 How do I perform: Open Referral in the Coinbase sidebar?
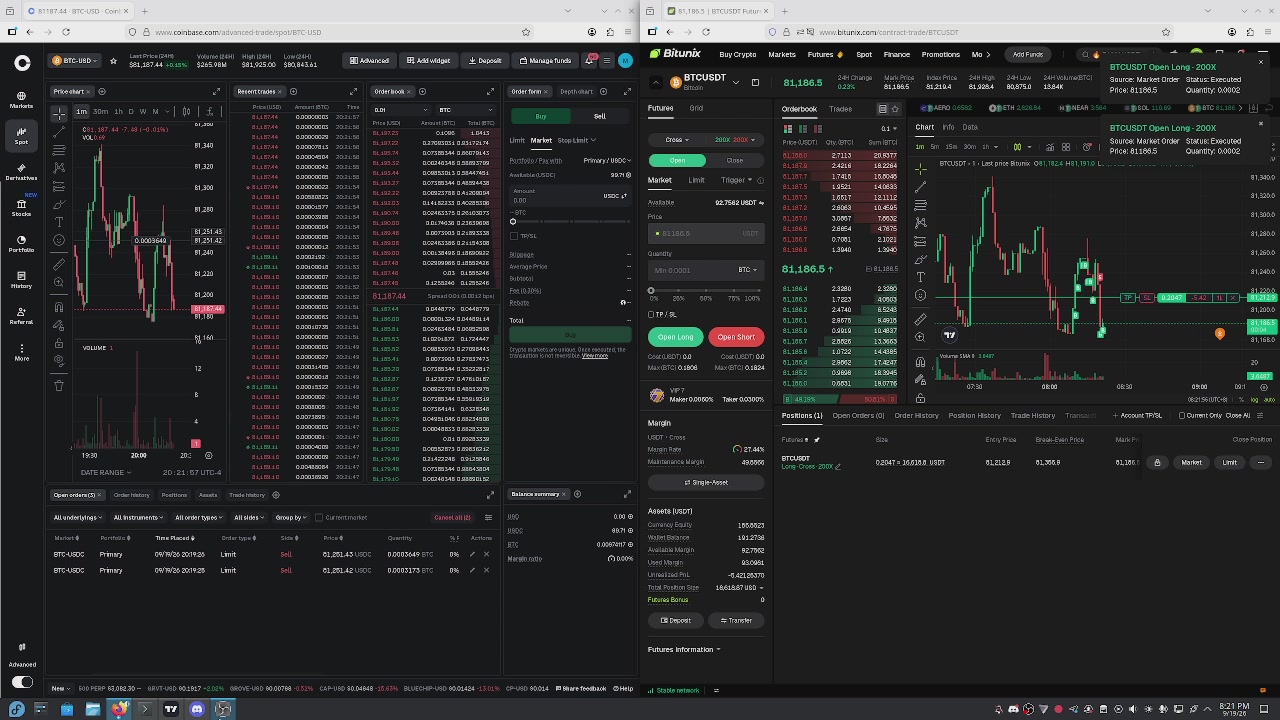[21, 315]
